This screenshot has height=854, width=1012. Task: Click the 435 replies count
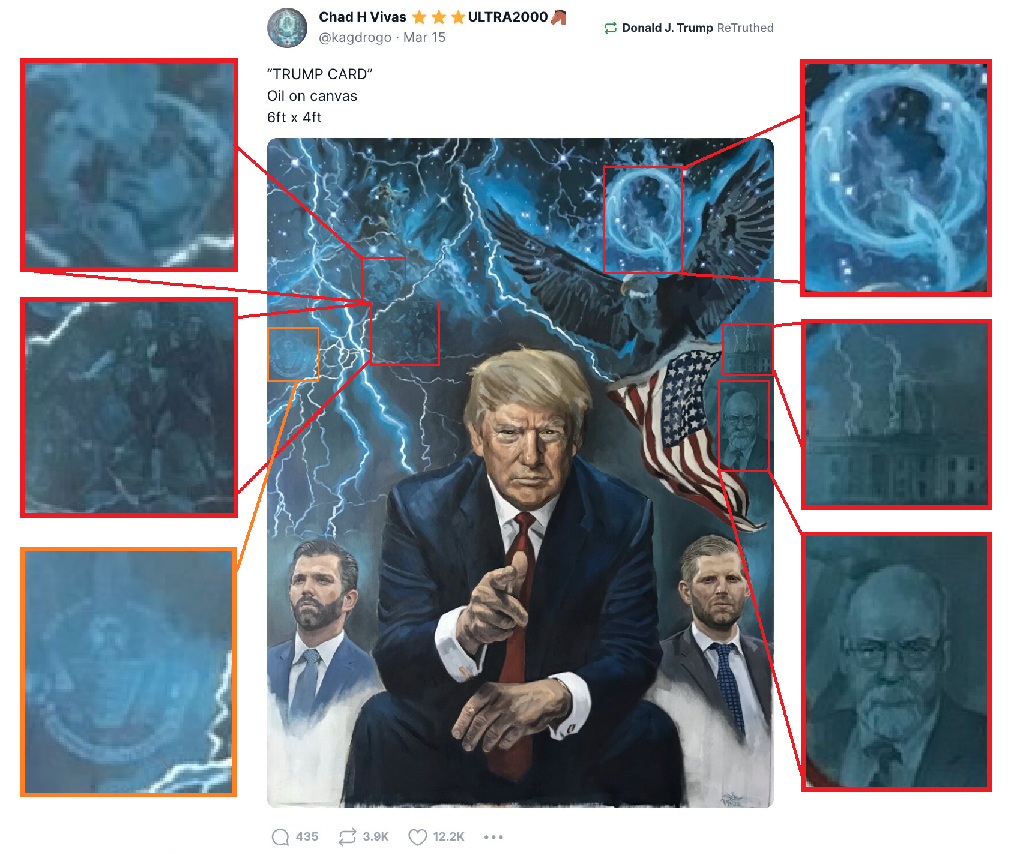tap(307, 837)
